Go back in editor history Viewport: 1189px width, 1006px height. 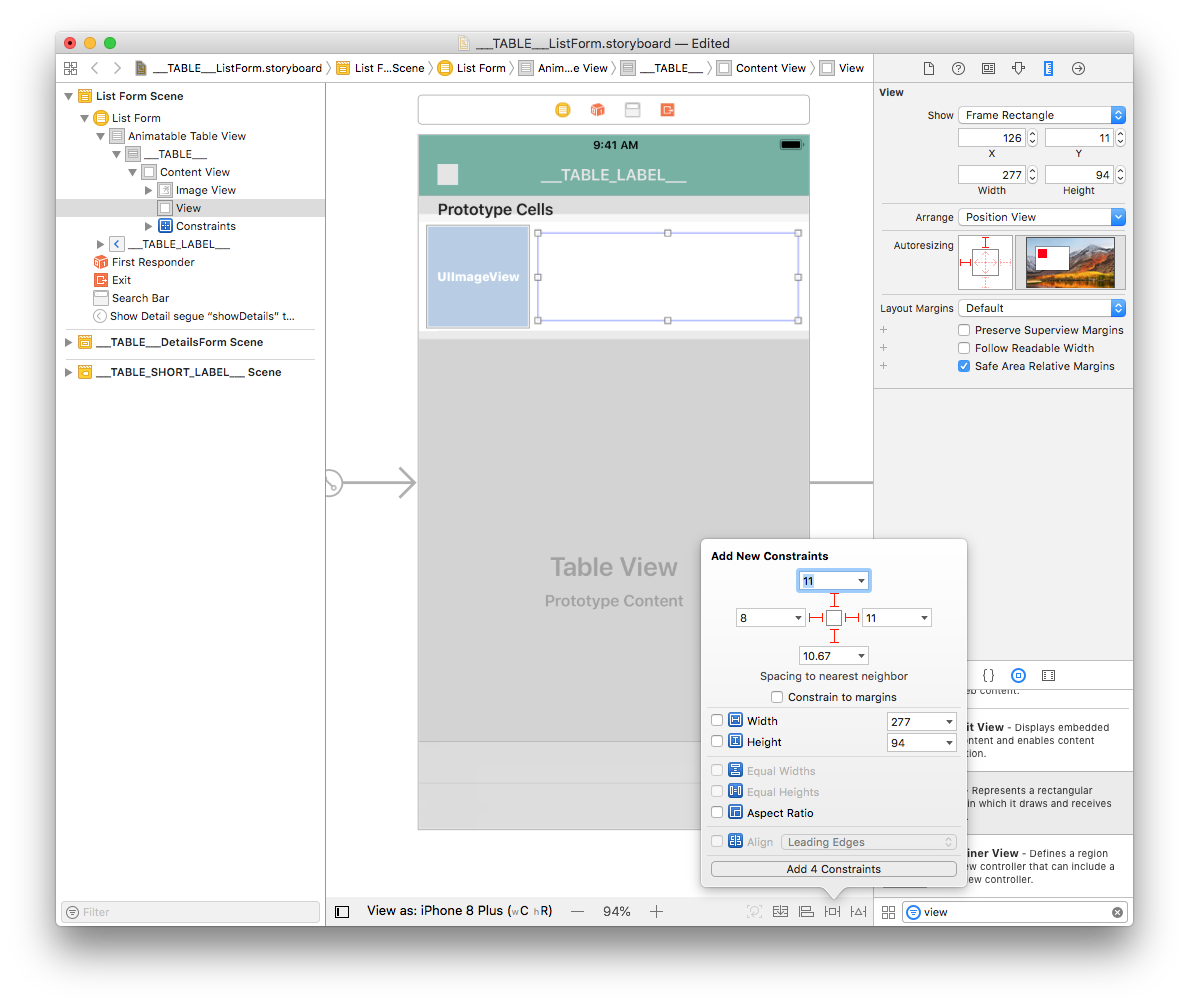pyautogui.click(x=95, y=68)
